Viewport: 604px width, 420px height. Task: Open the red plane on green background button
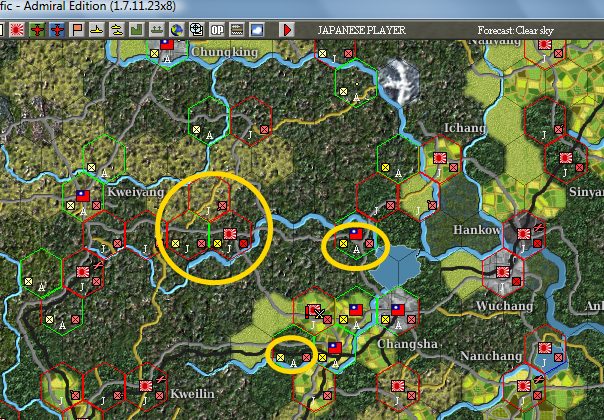point(37,30)
